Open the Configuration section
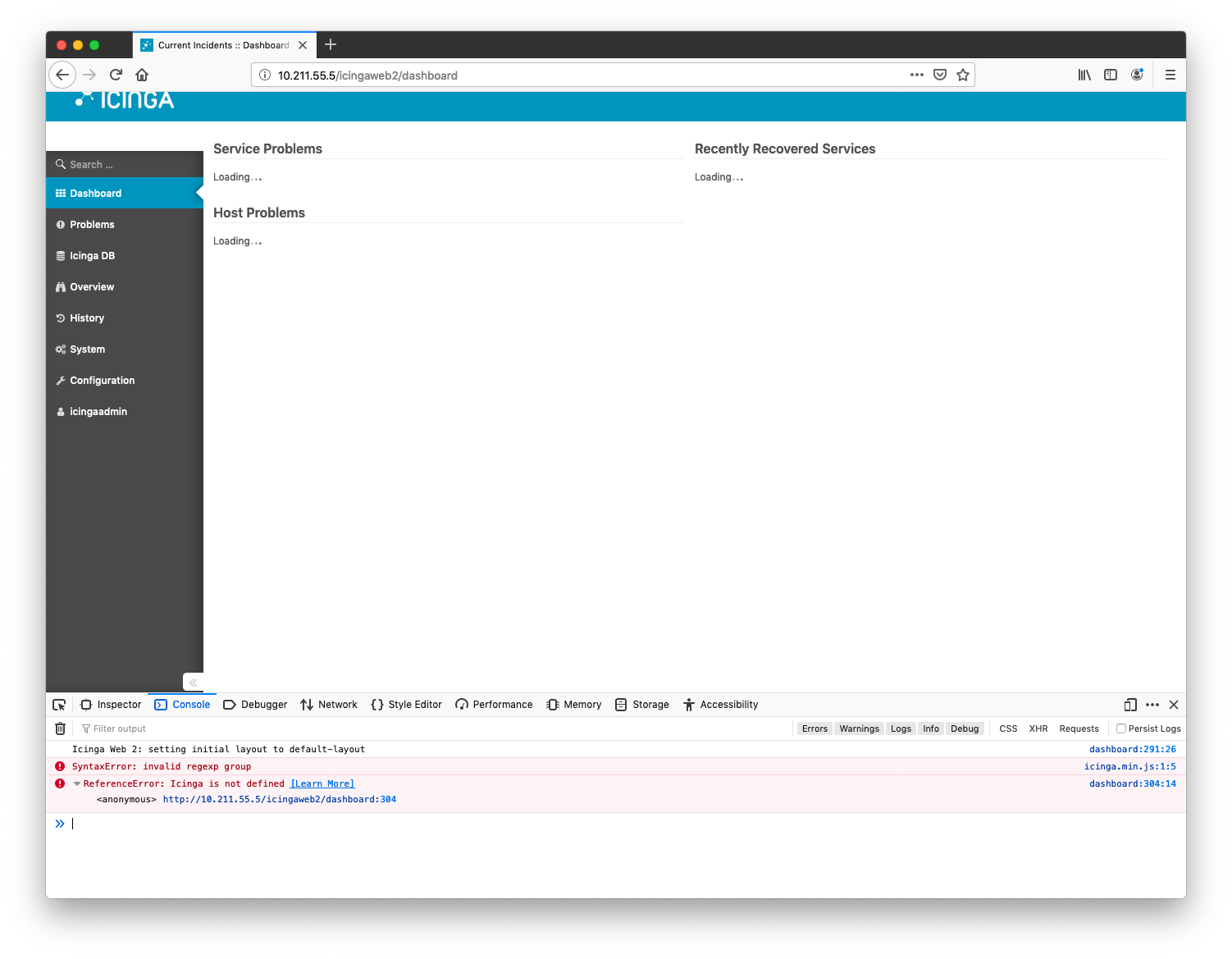1232x959 pixels. [102, 380]
